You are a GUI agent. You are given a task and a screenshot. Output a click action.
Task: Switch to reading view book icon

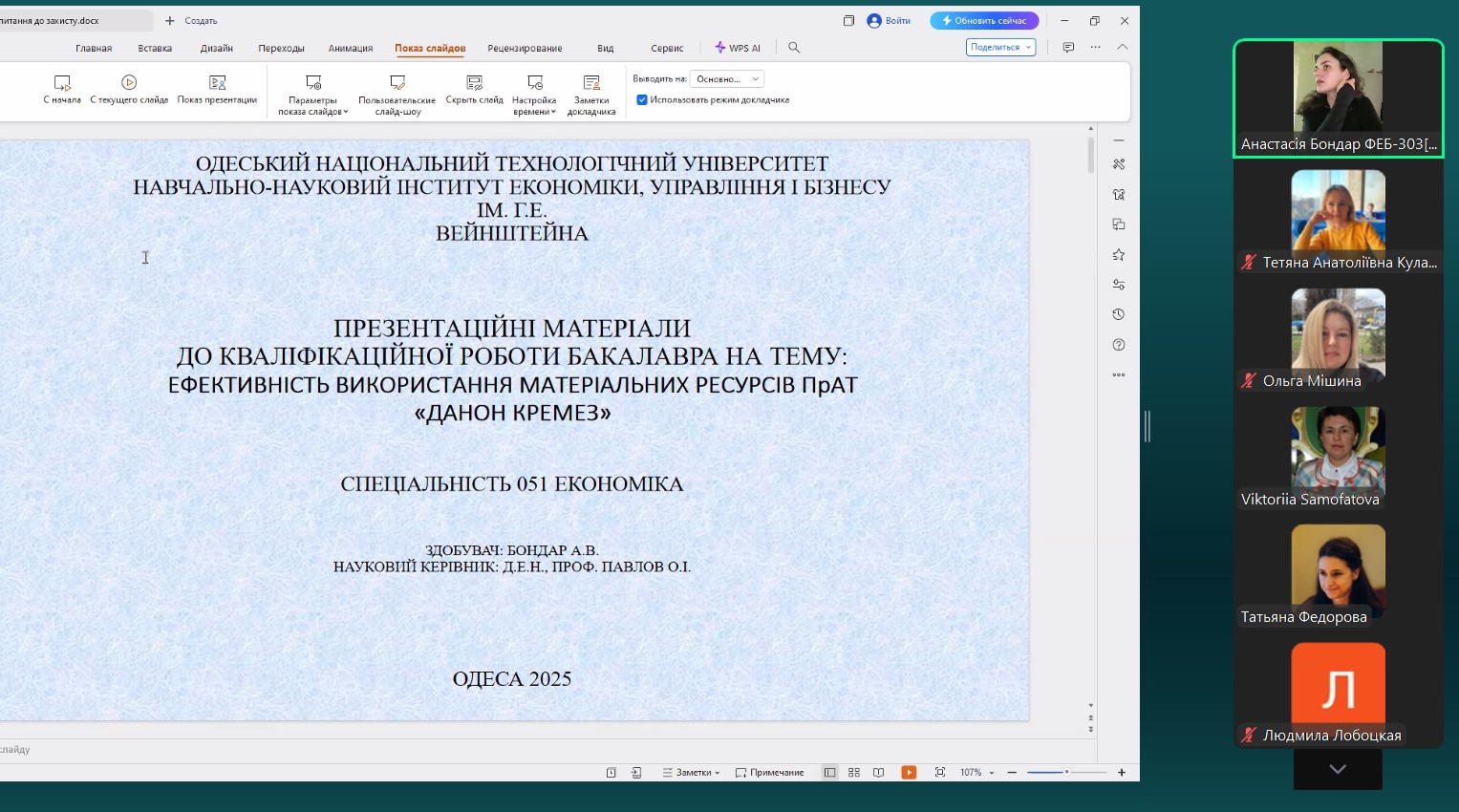pyautogui.click(x=879, y=772)
